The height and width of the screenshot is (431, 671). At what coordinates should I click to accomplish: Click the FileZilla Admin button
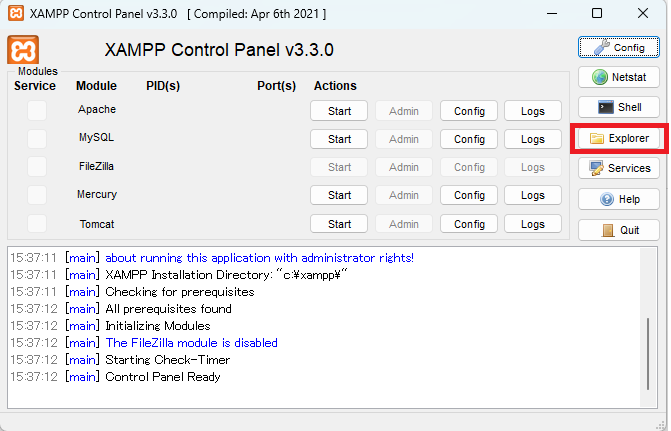(404, 167)
